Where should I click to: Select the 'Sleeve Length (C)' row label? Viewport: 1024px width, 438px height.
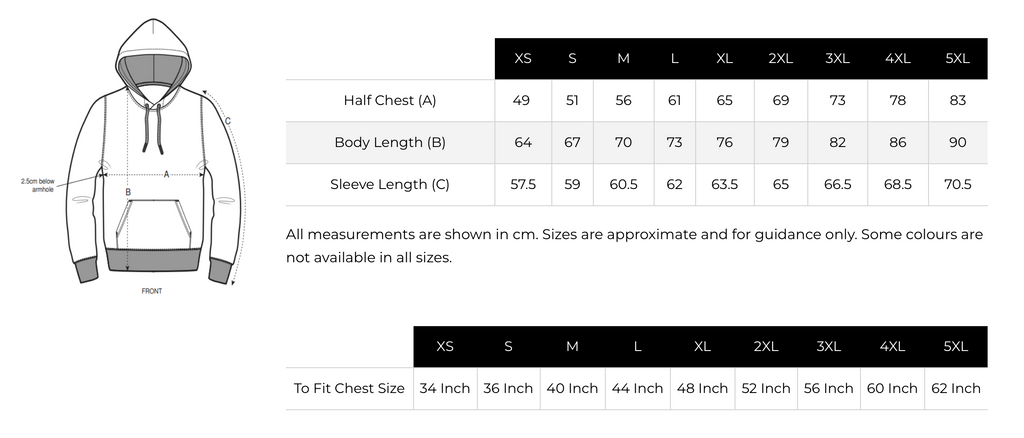390,184
